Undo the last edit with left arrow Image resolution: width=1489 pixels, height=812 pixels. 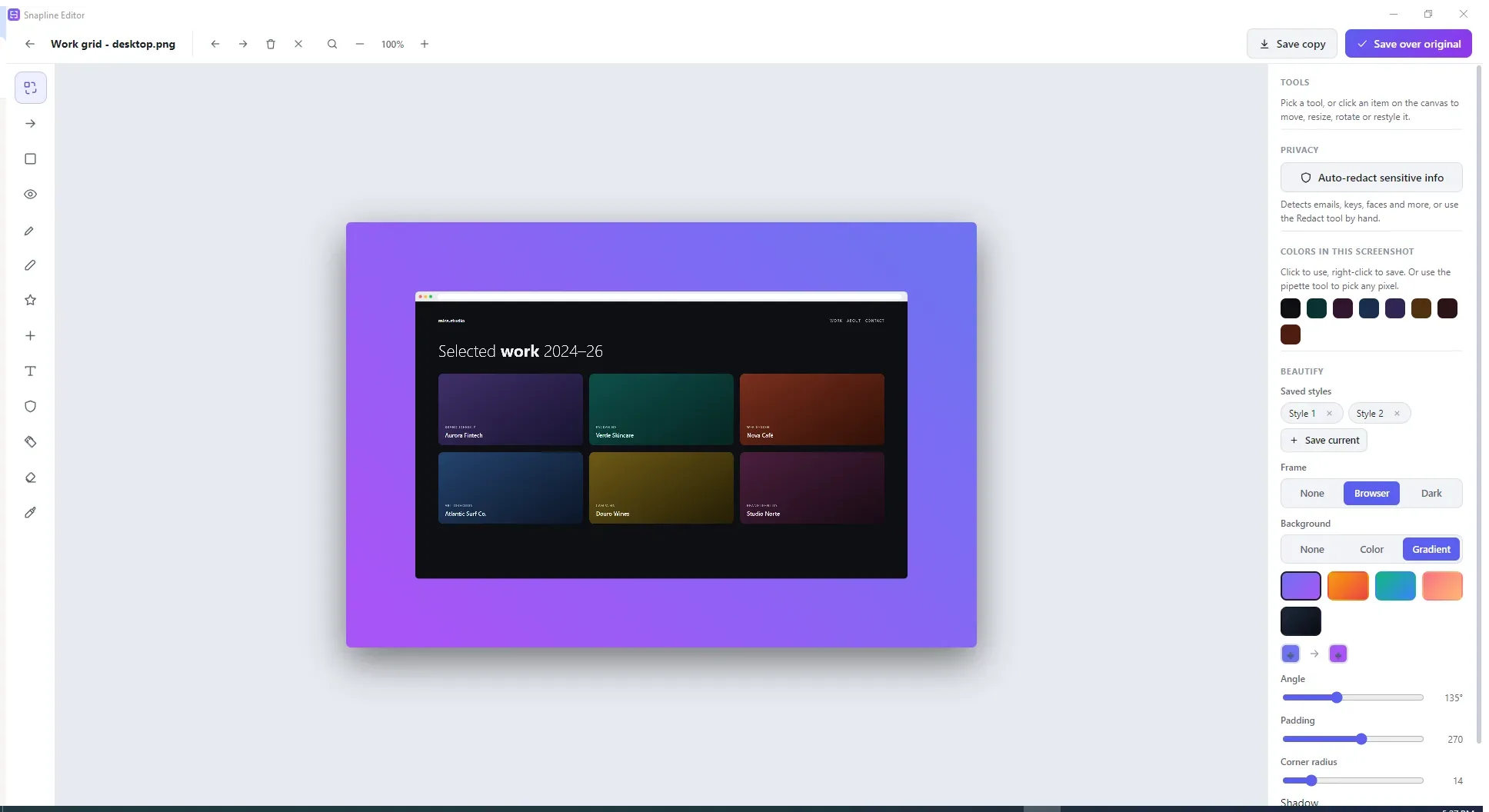tap(215, 44)
